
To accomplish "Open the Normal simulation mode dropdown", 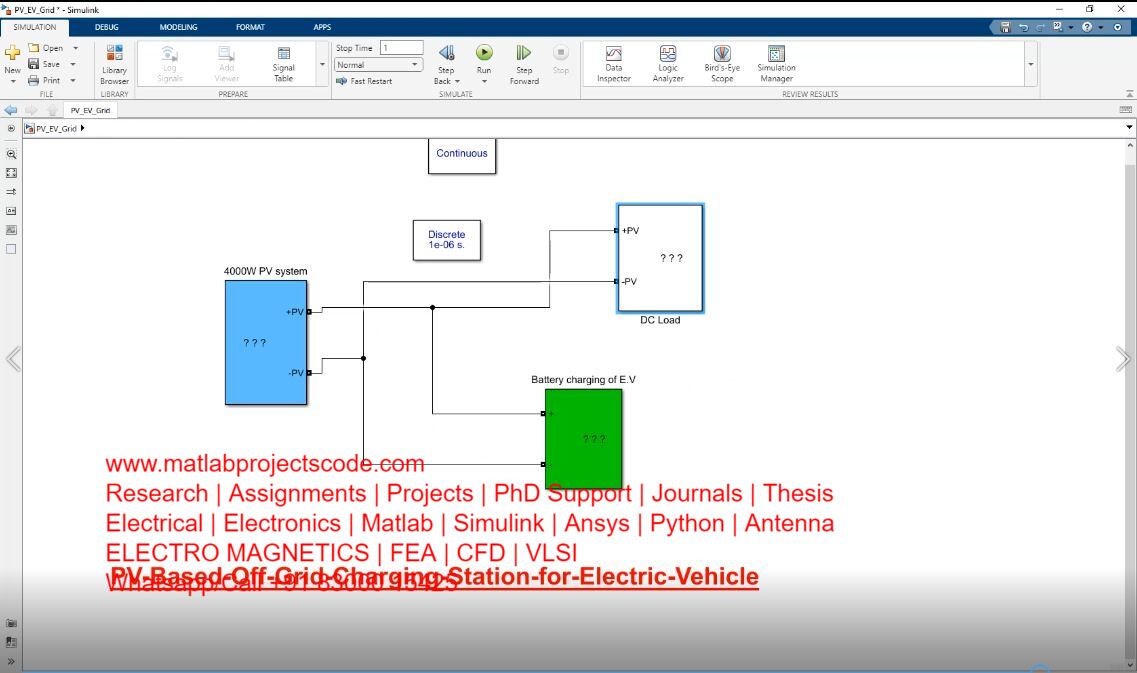I will coord(379,65).
